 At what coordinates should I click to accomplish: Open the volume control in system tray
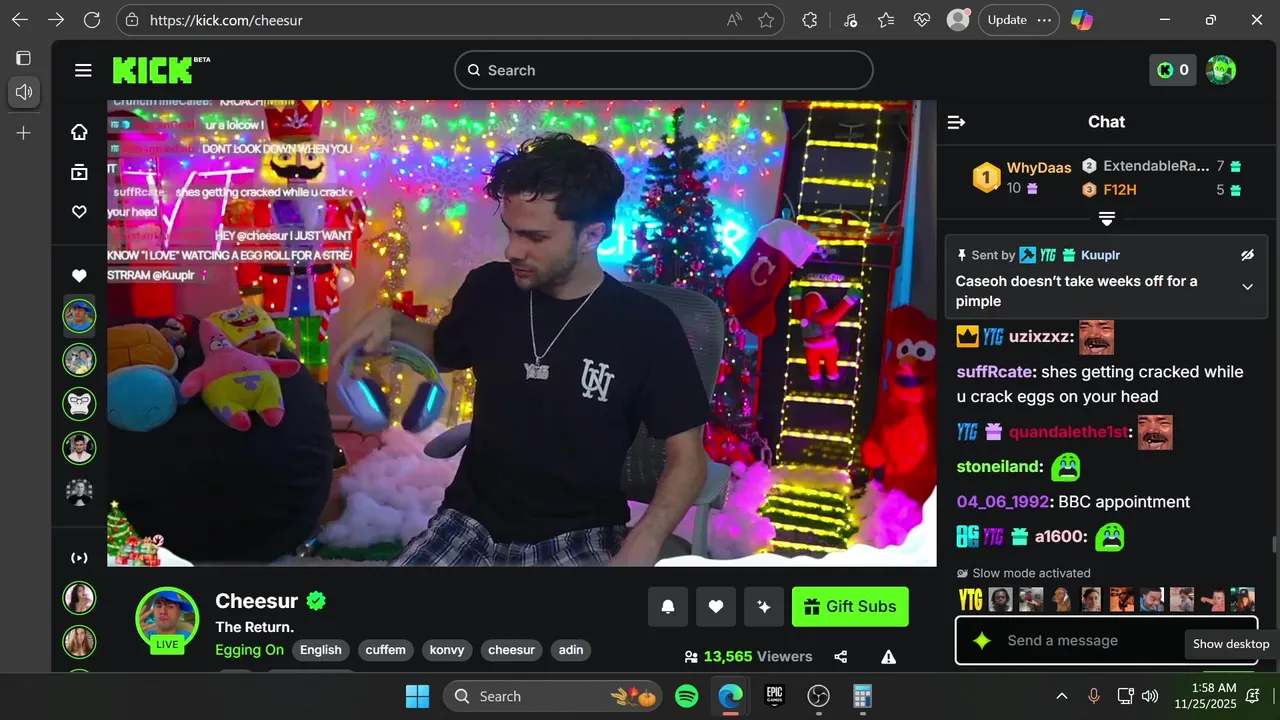point(1150,696)
